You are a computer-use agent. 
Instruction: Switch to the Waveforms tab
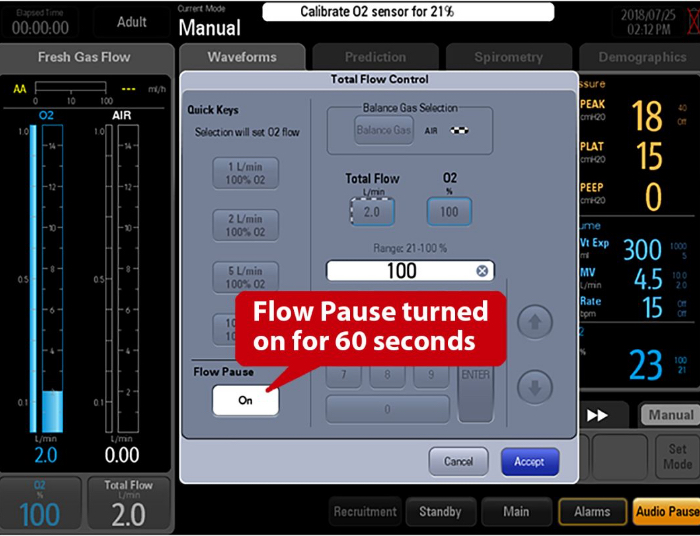(x=241, y=57)
